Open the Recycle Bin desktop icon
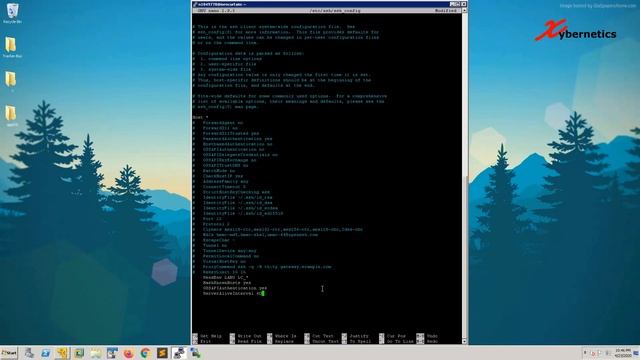Image resolution: width=640 pixels, height=360 pixels. pyautogui.click(x=12, y=13)
